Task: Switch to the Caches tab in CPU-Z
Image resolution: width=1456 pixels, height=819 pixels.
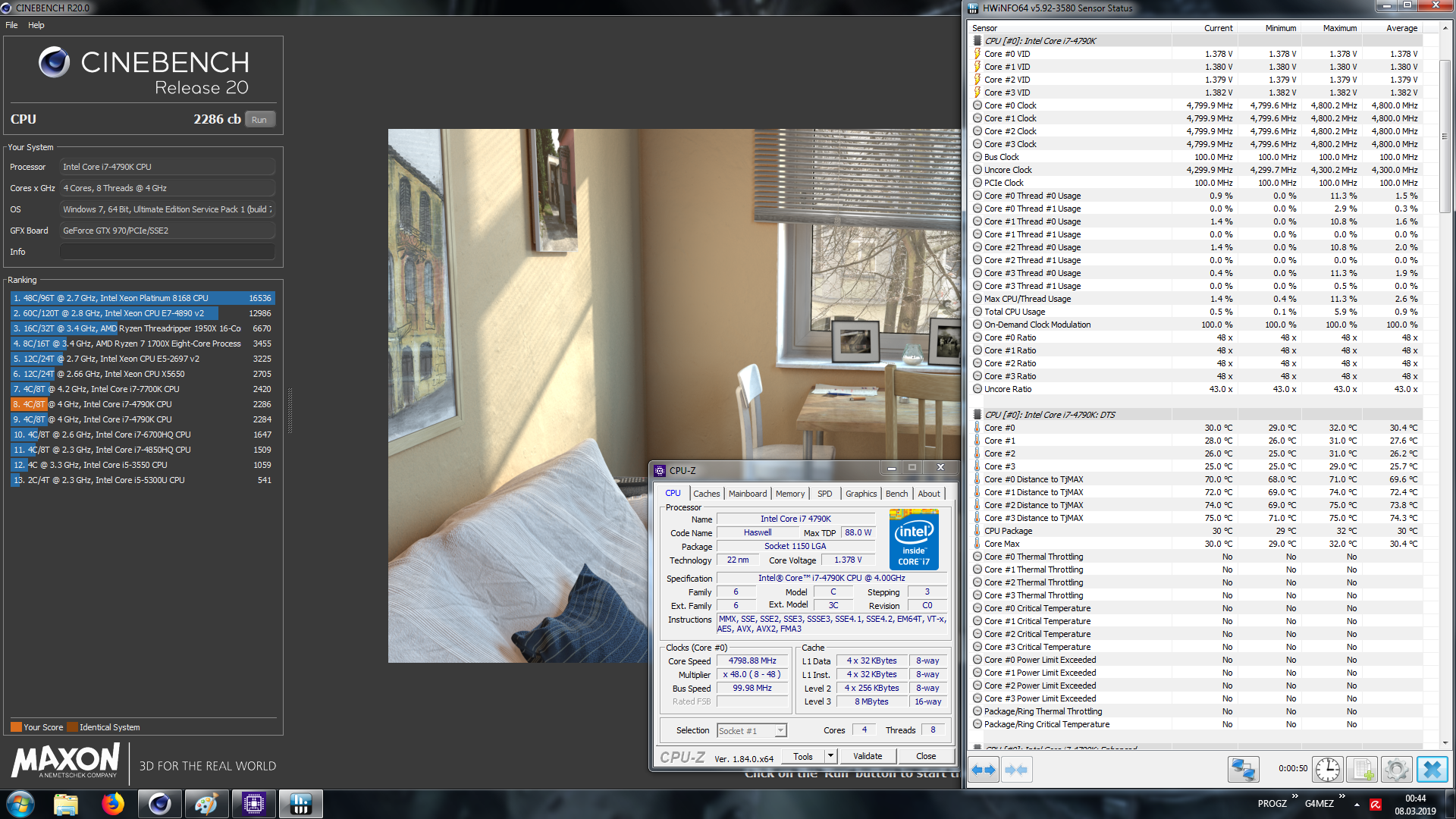Action: [707, 494]
